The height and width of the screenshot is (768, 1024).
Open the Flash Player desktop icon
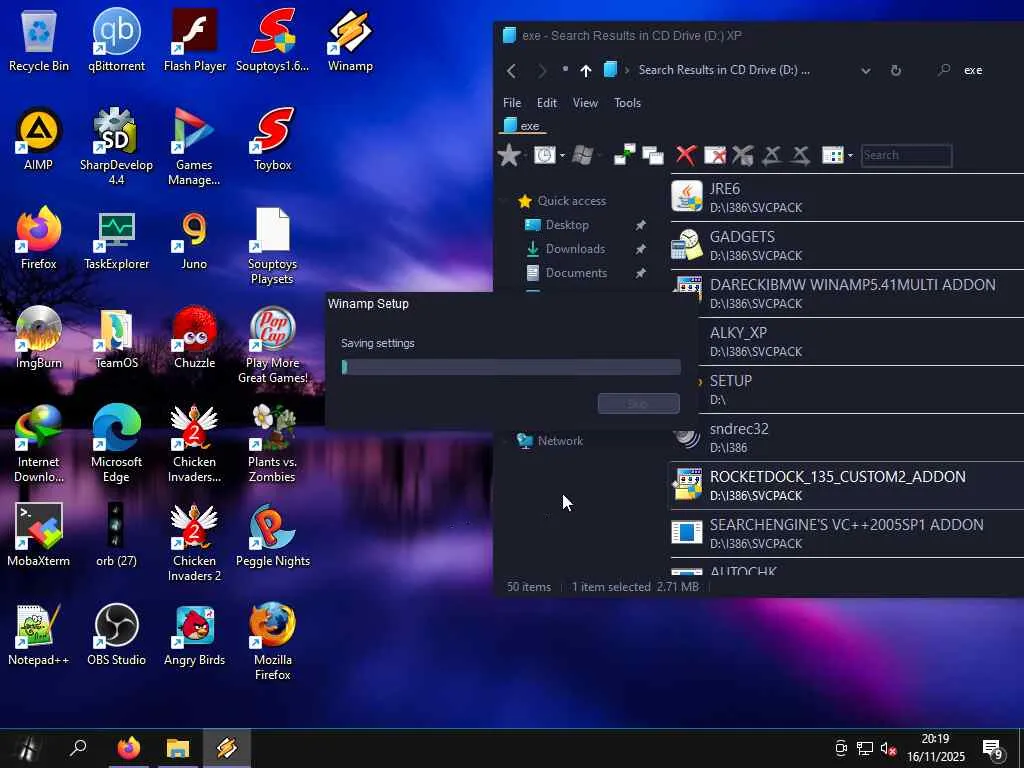[195, 39]
